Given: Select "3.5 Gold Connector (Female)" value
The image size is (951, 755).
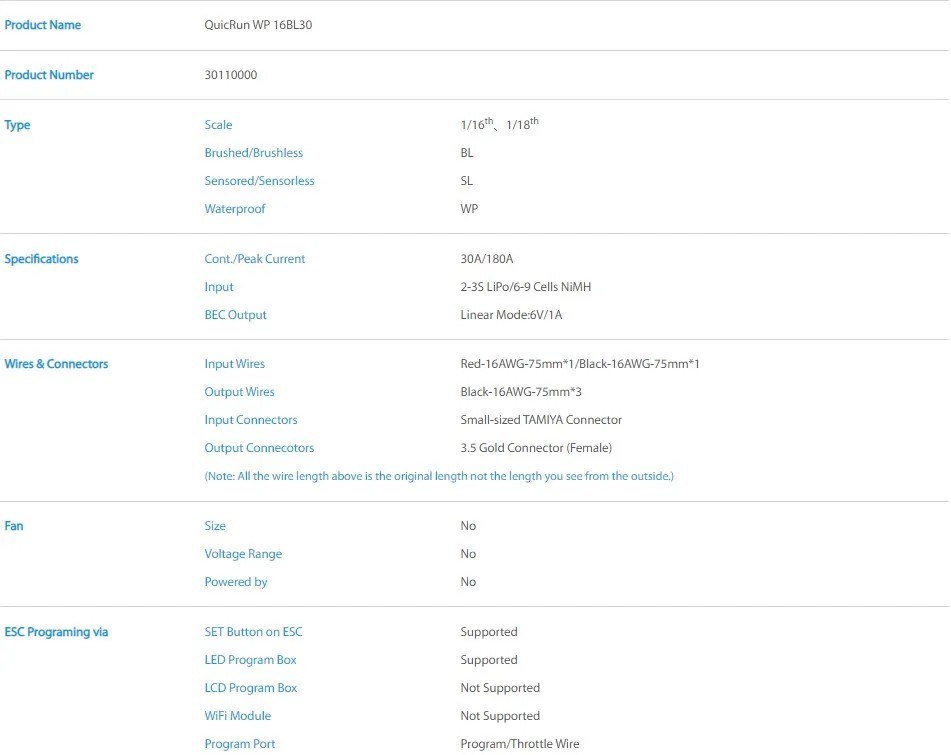Looking at the screenshot, I should [536, 448].
